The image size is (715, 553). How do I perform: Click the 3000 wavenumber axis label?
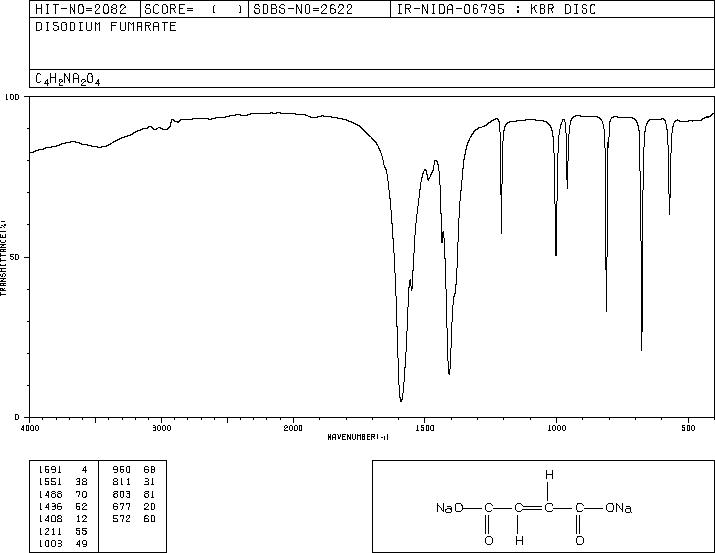tap(161, 428)
